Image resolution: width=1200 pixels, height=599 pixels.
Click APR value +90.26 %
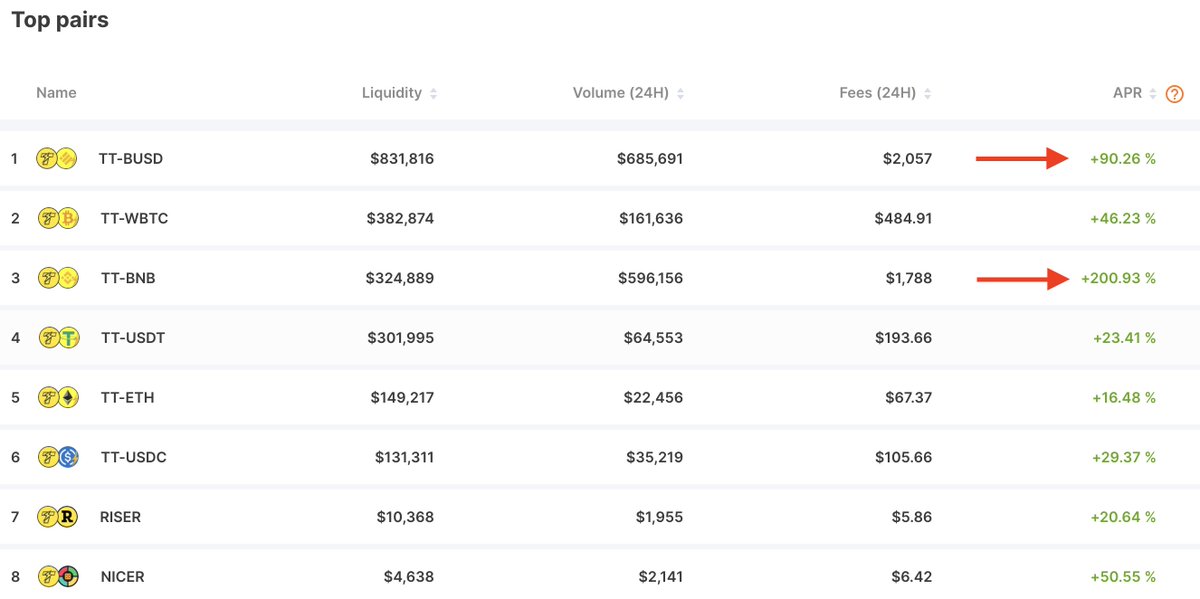1123,159
